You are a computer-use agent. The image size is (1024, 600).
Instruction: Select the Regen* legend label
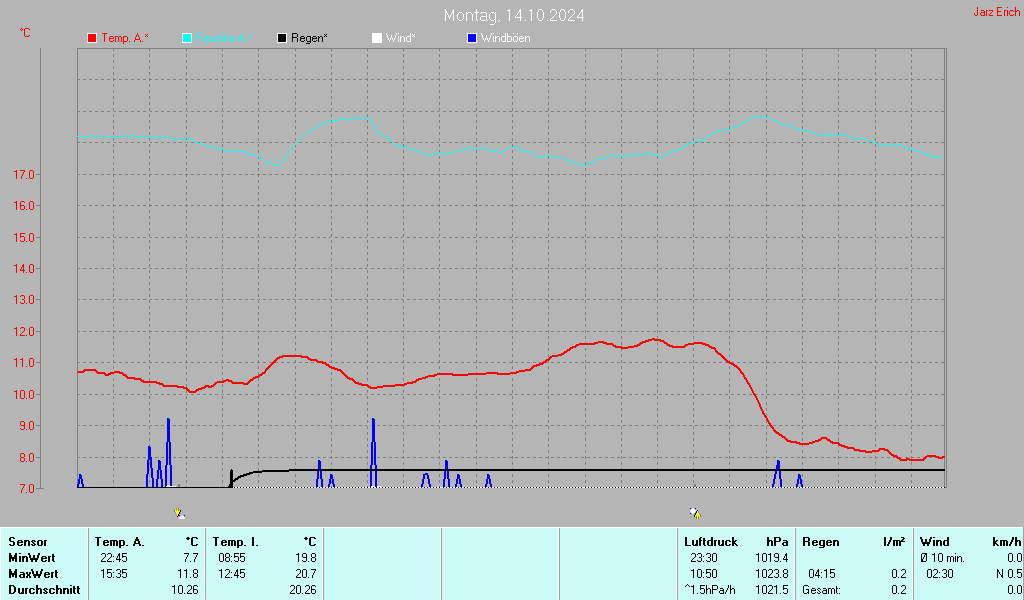coord(310,38)
